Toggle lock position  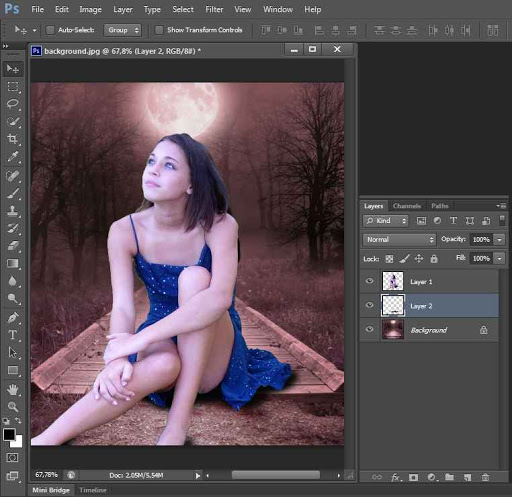tap(419, 258)
